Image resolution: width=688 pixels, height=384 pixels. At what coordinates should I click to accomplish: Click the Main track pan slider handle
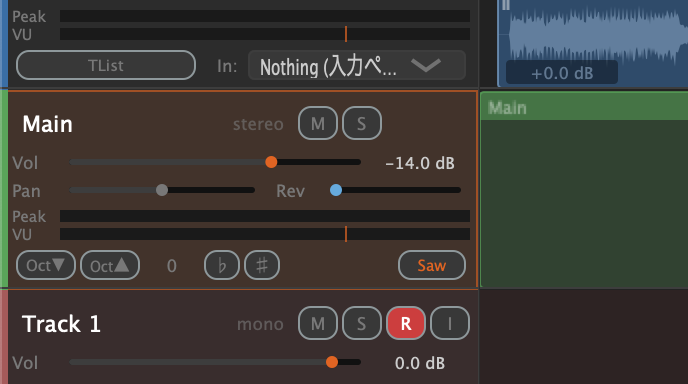[162, 190]
